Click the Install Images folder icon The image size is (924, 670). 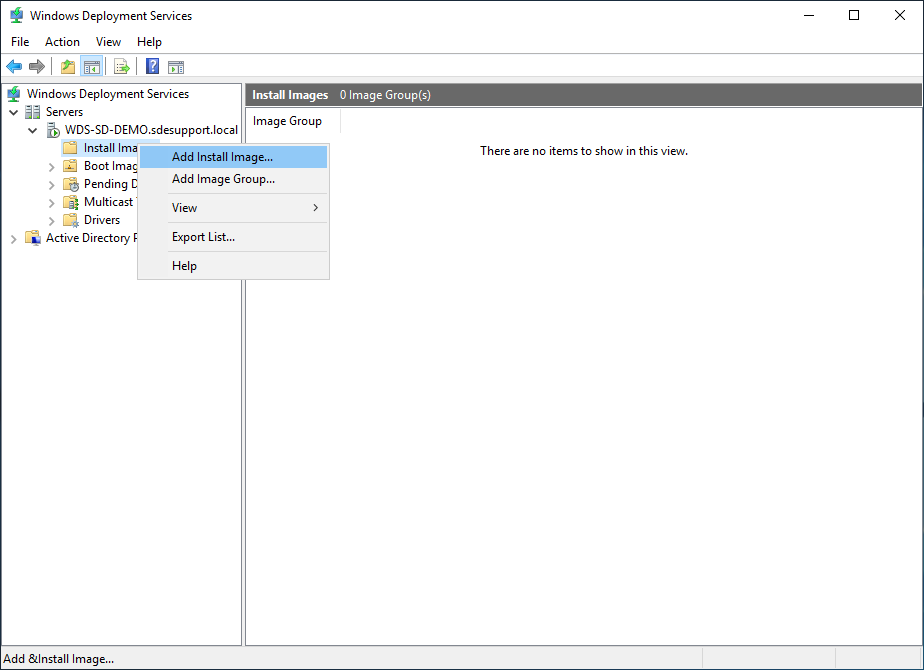pyautogui.click(x=70, y=148)
